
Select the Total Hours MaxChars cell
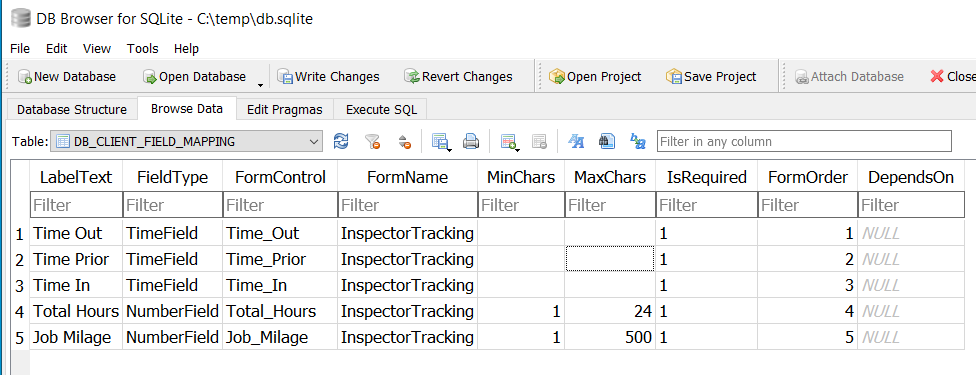pos(609,311)
